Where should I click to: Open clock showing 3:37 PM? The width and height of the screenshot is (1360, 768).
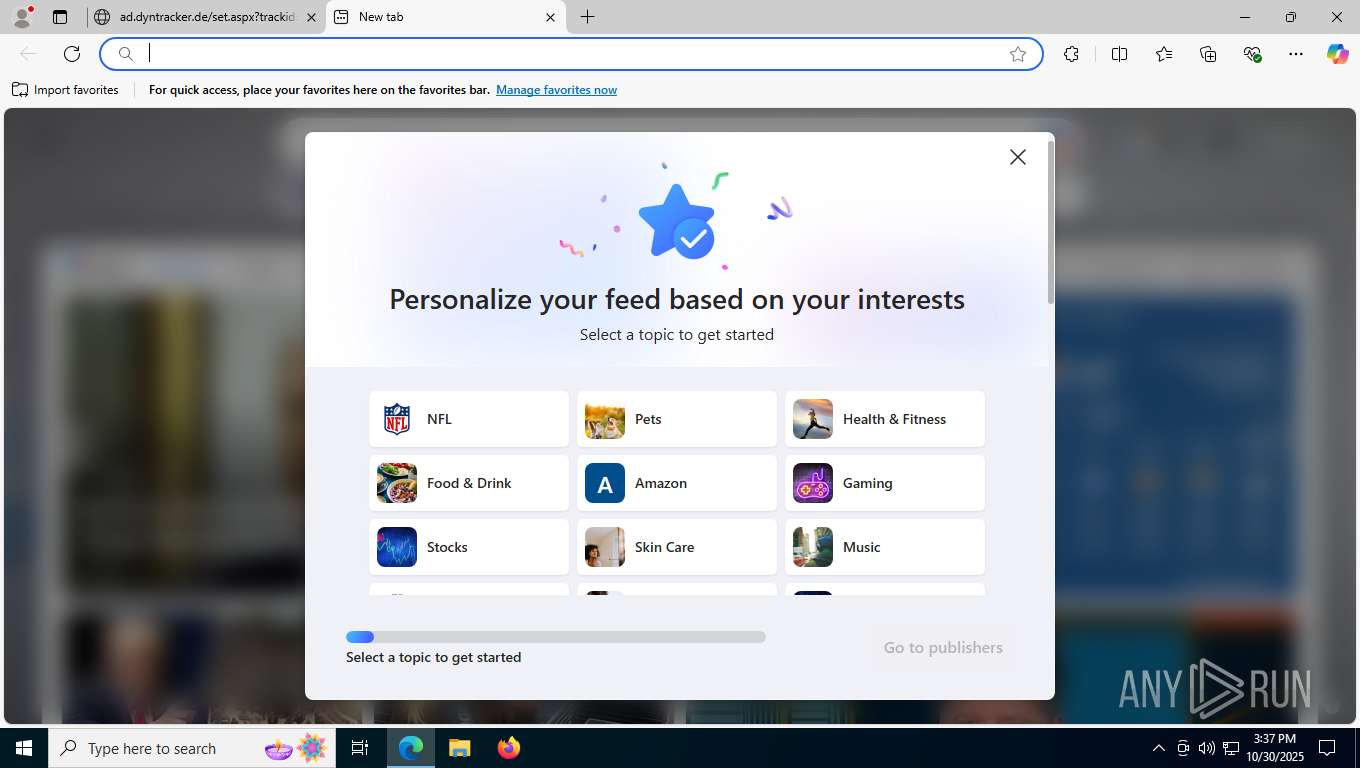(1274, 748)
